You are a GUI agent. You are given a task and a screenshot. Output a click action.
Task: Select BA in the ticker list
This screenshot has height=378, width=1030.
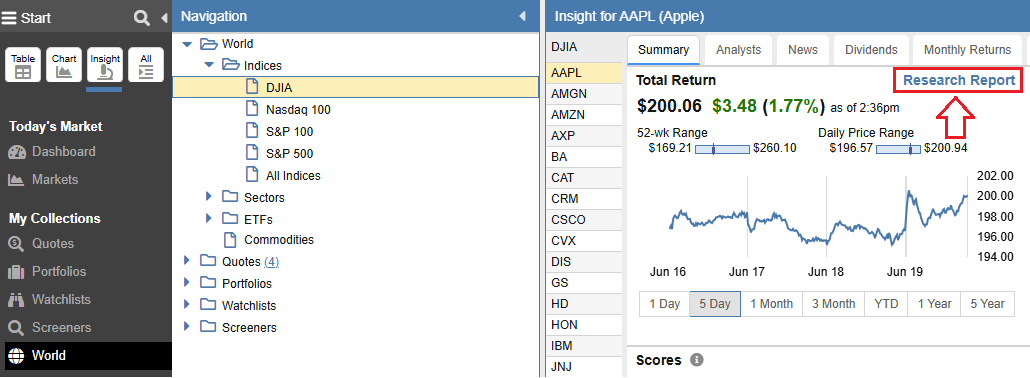click(x=584, y=156)
